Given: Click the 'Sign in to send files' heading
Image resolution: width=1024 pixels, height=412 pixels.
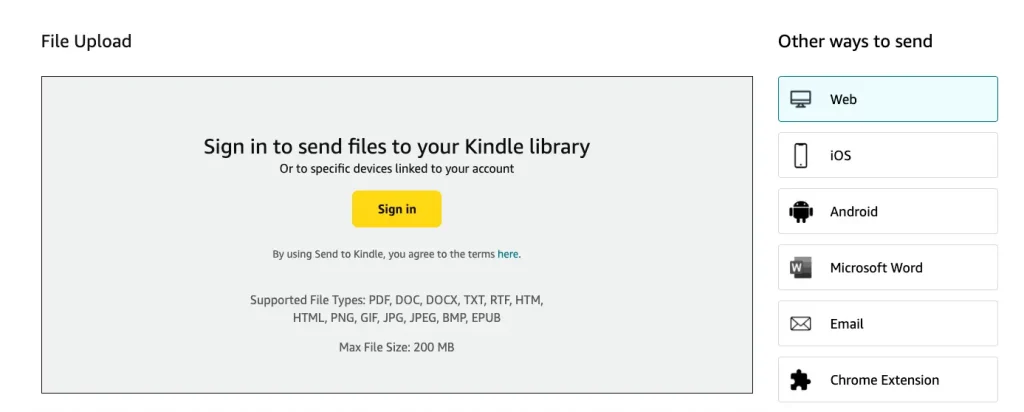Looking at the screenshot, I should click(x=396, y=146).
